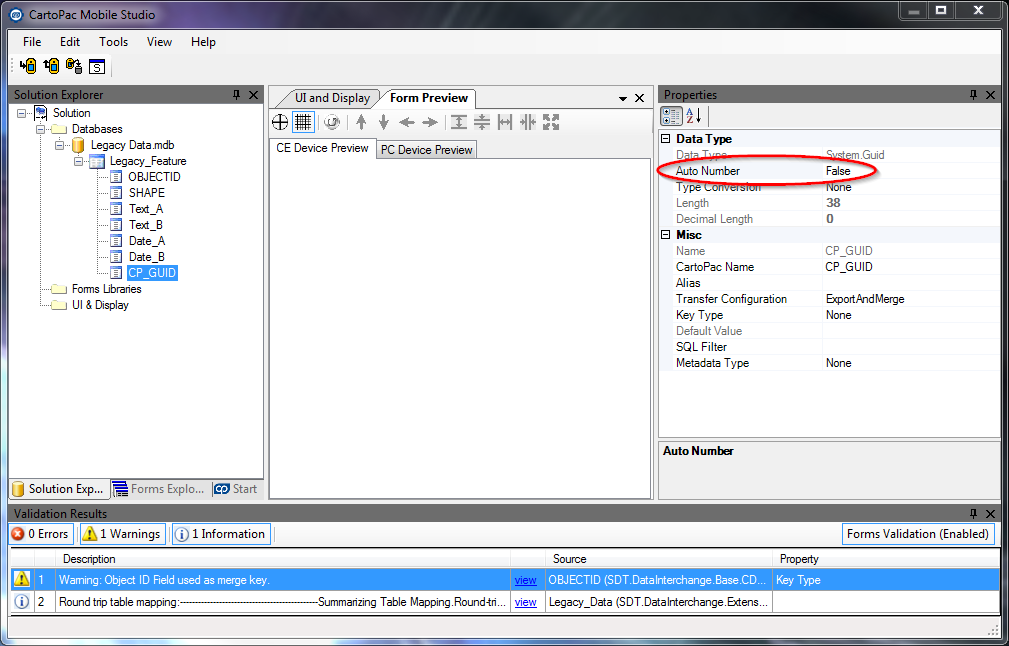The width and height of the screenshot is (1009, 646).
Task: Click the warning icon in validation row 1
Action: [x=21, y=579]
